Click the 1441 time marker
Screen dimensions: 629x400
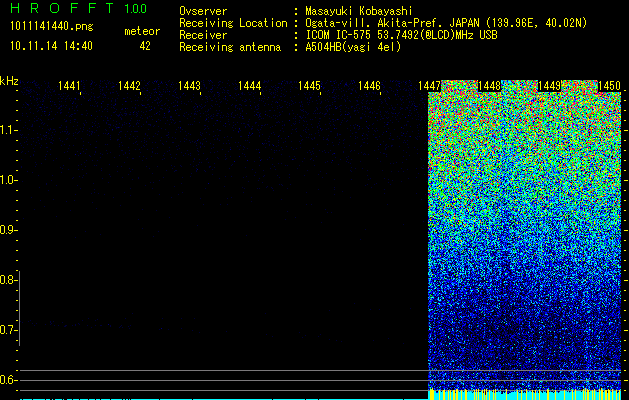(69, 86)
